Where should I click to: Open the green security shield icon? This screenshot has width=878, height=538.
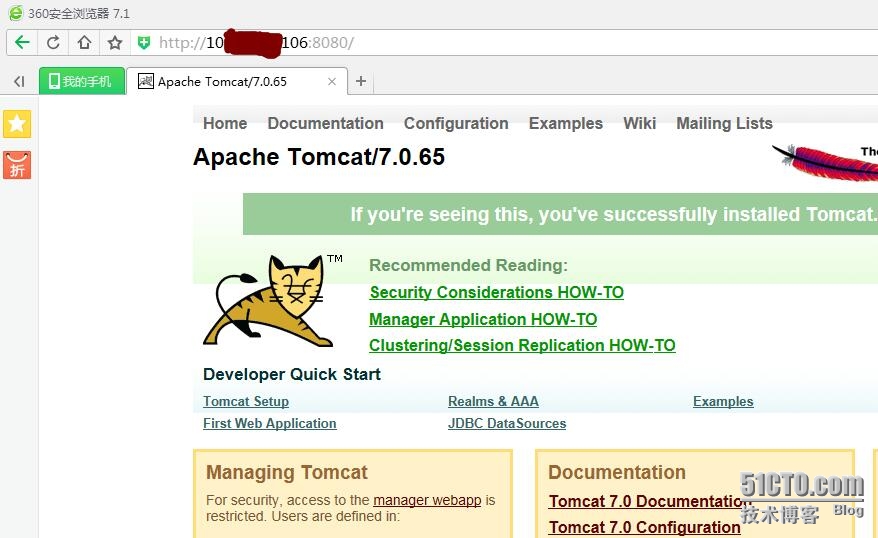(x=144, y=43)
